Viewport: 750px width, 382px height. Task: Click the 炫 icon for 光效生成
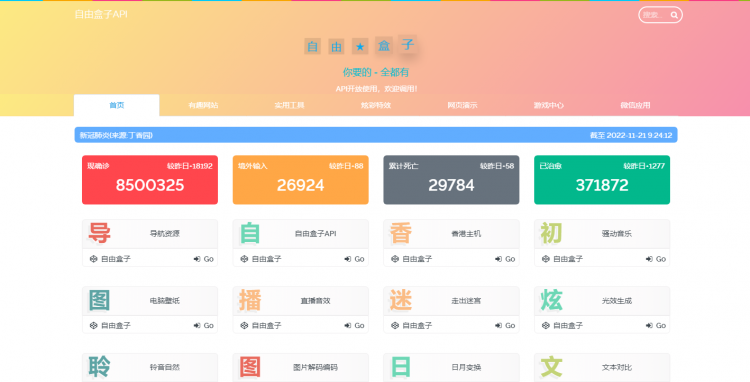(551, 300)
